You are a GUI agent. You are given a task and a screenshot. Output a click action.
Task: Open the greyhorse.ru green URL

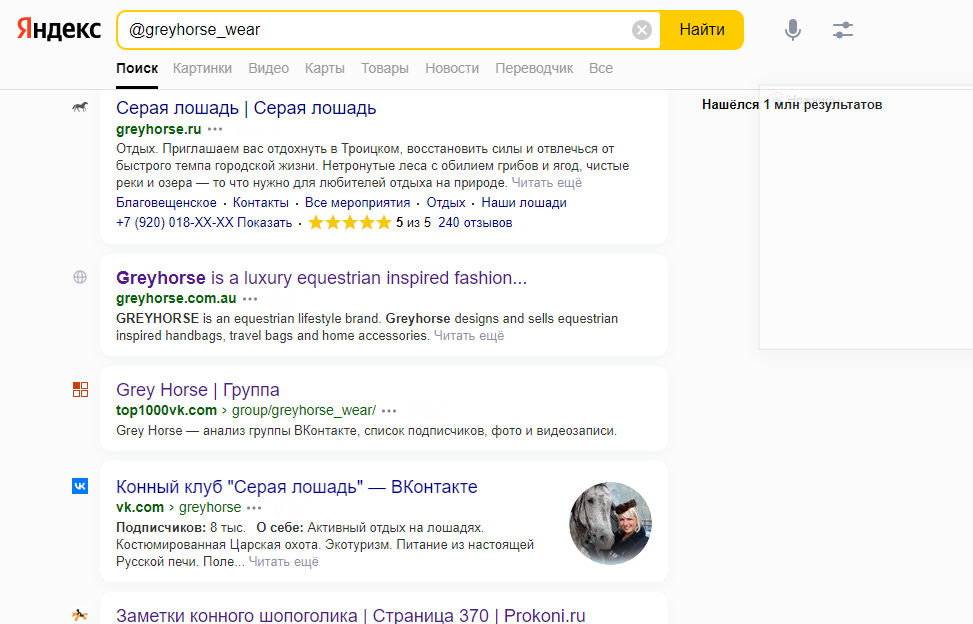point(159,129)
